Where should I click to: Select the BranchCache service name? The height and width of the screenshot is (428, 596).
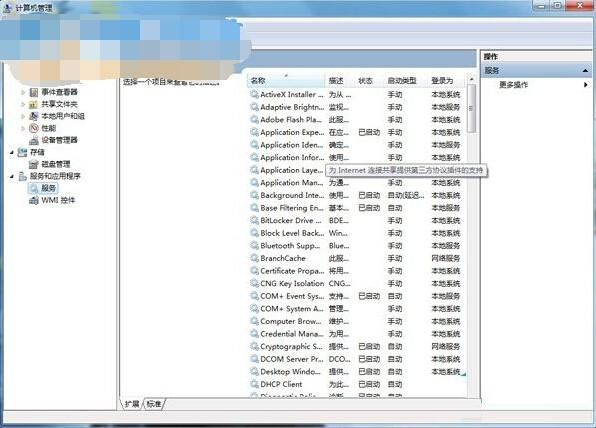[283, 258]
